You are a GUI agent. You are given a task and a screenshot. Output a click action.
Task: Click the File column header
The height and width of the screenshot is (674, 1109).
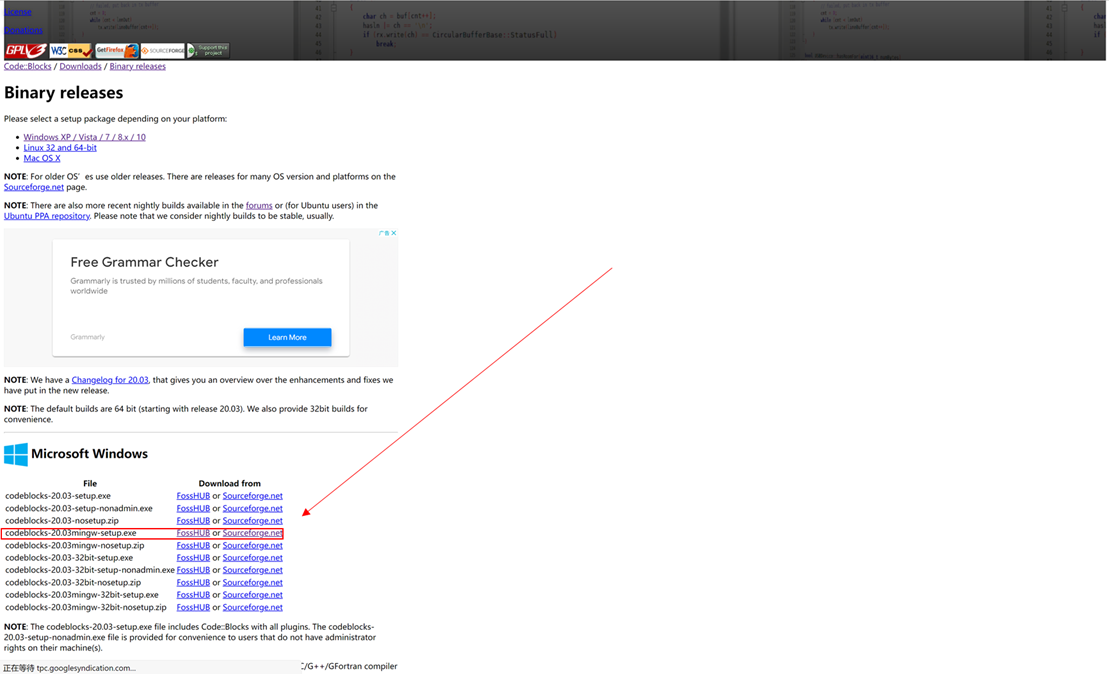[90, 484]
